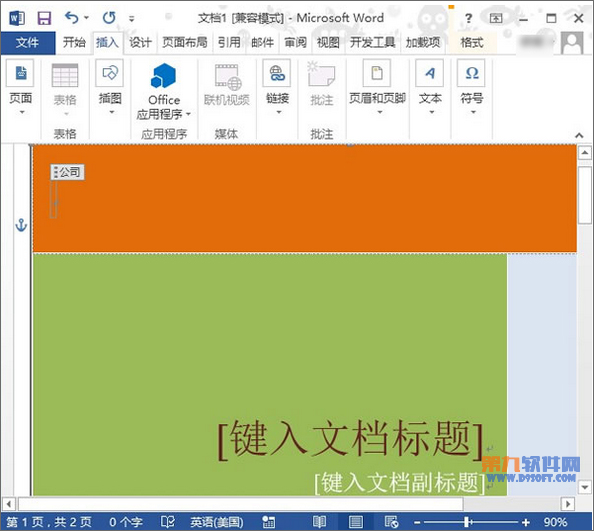Click the vertical scrollbar down arrow
The width and height of the screenshot is (594, 531).
coord(585,487)
